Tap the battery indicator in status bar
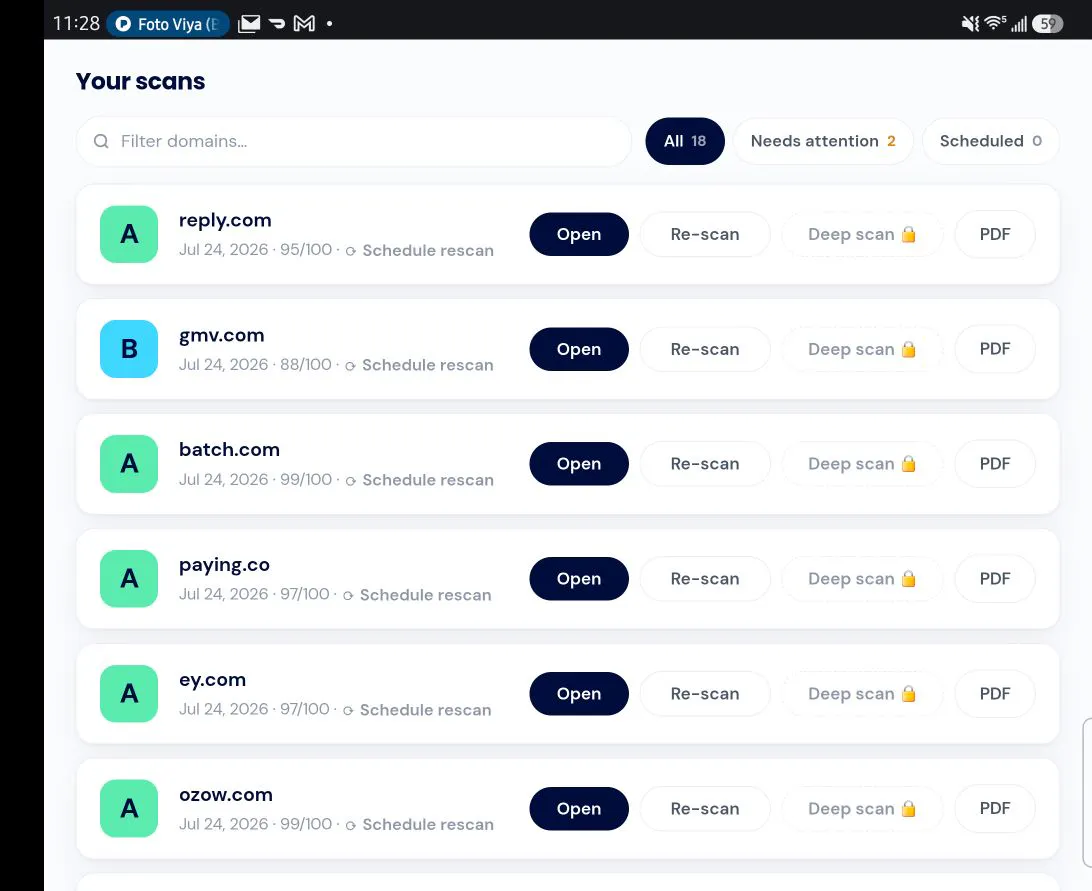 coord(1047,24)
